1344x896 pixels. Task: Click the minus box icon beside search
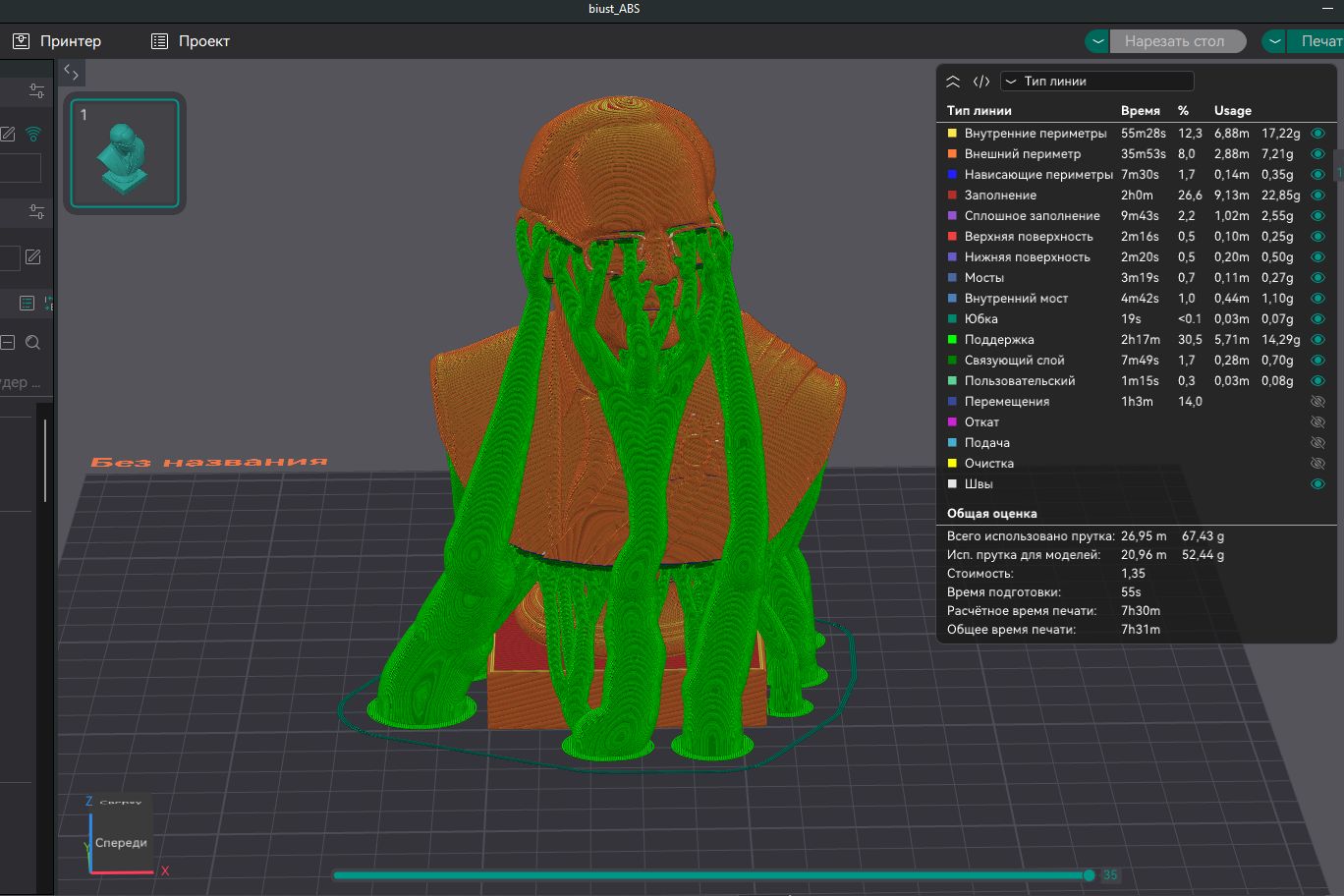tap(7, 342)
